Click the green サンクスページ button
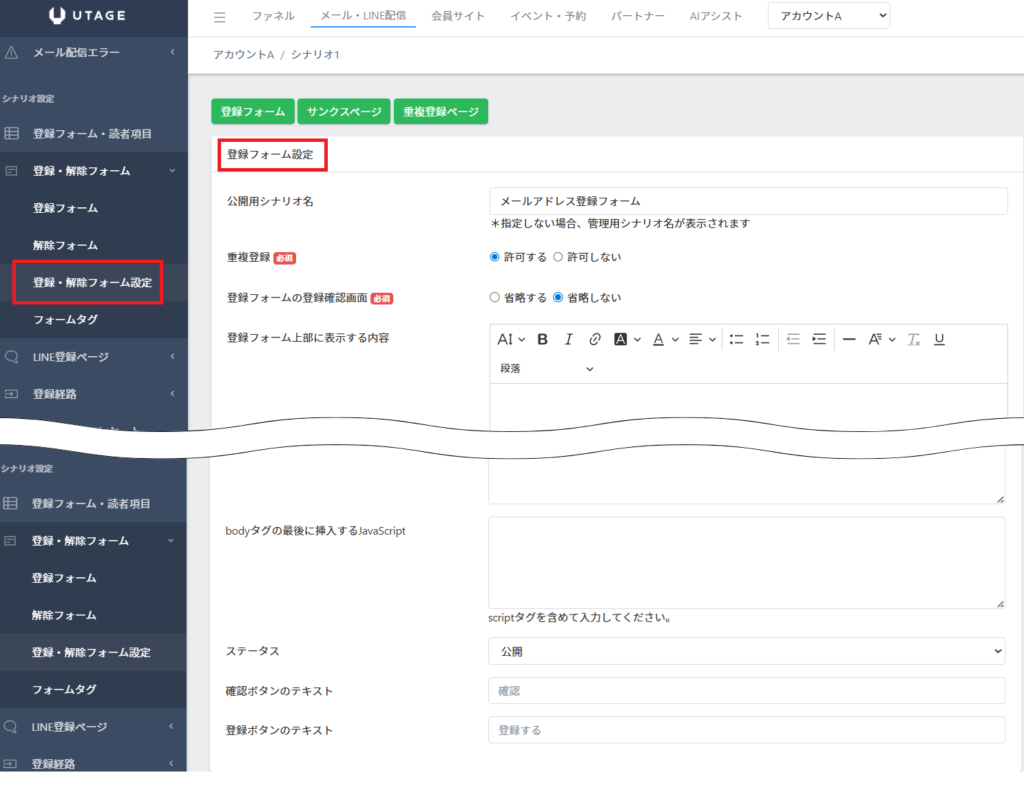This screenshot has width=1024, height=786. pos(344,112)
